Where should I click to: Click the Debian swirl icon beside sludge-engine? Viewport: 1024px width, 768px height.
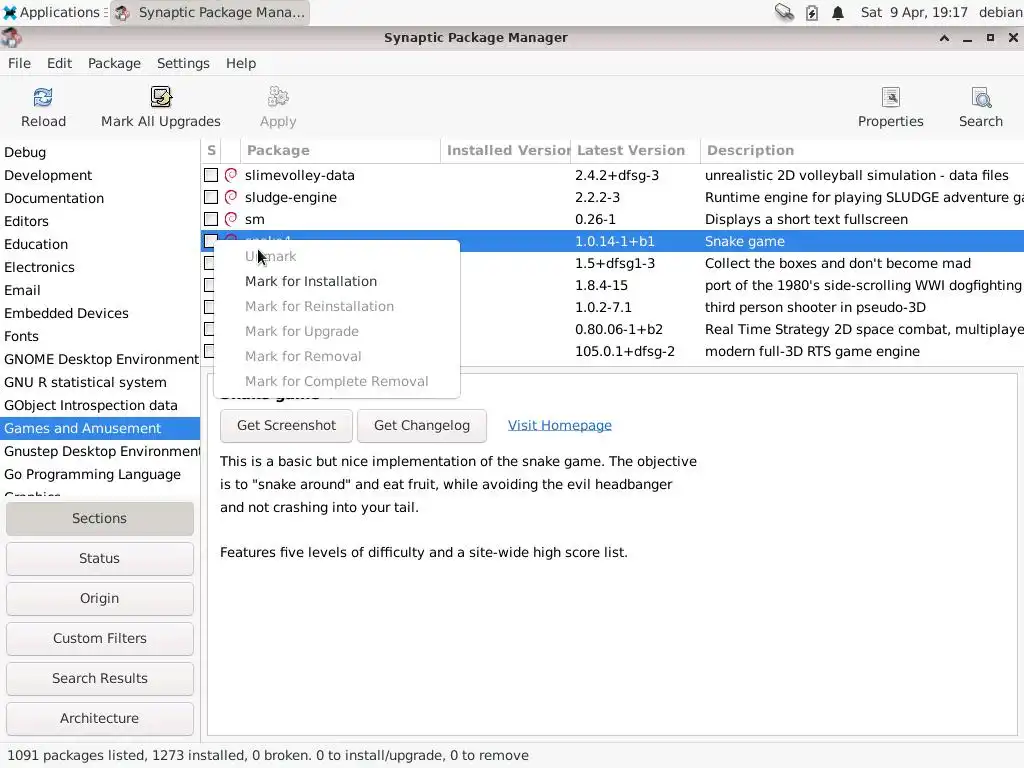point(231,197)
